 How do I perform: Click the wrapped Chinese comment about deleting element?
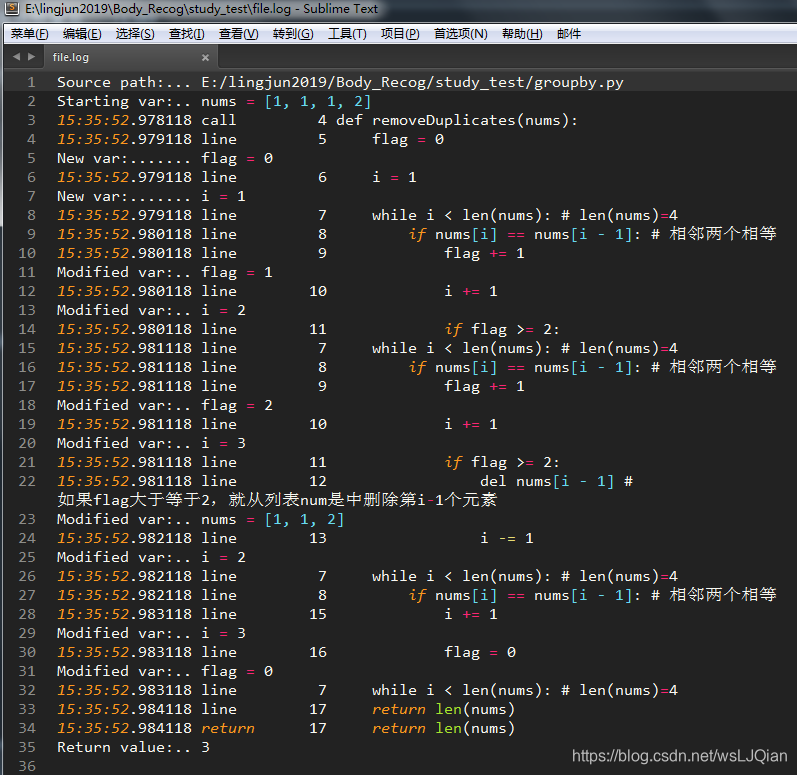277,500
